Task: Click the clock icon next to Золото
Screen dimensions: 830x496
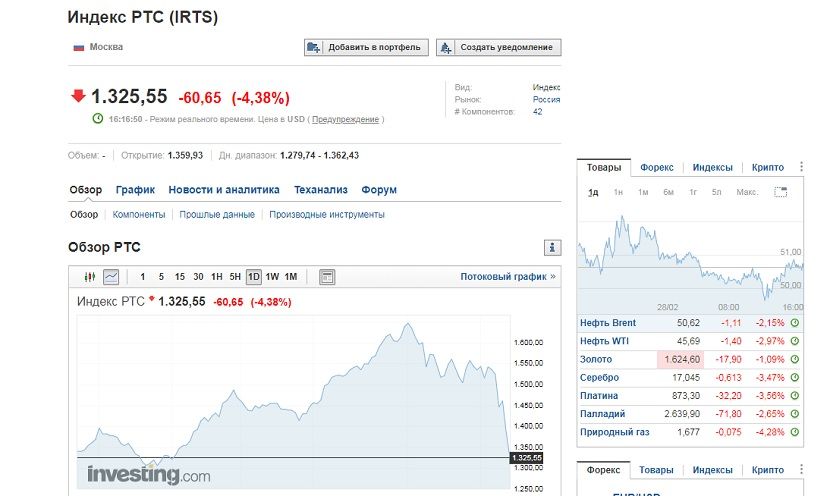Action: point(795,359)
